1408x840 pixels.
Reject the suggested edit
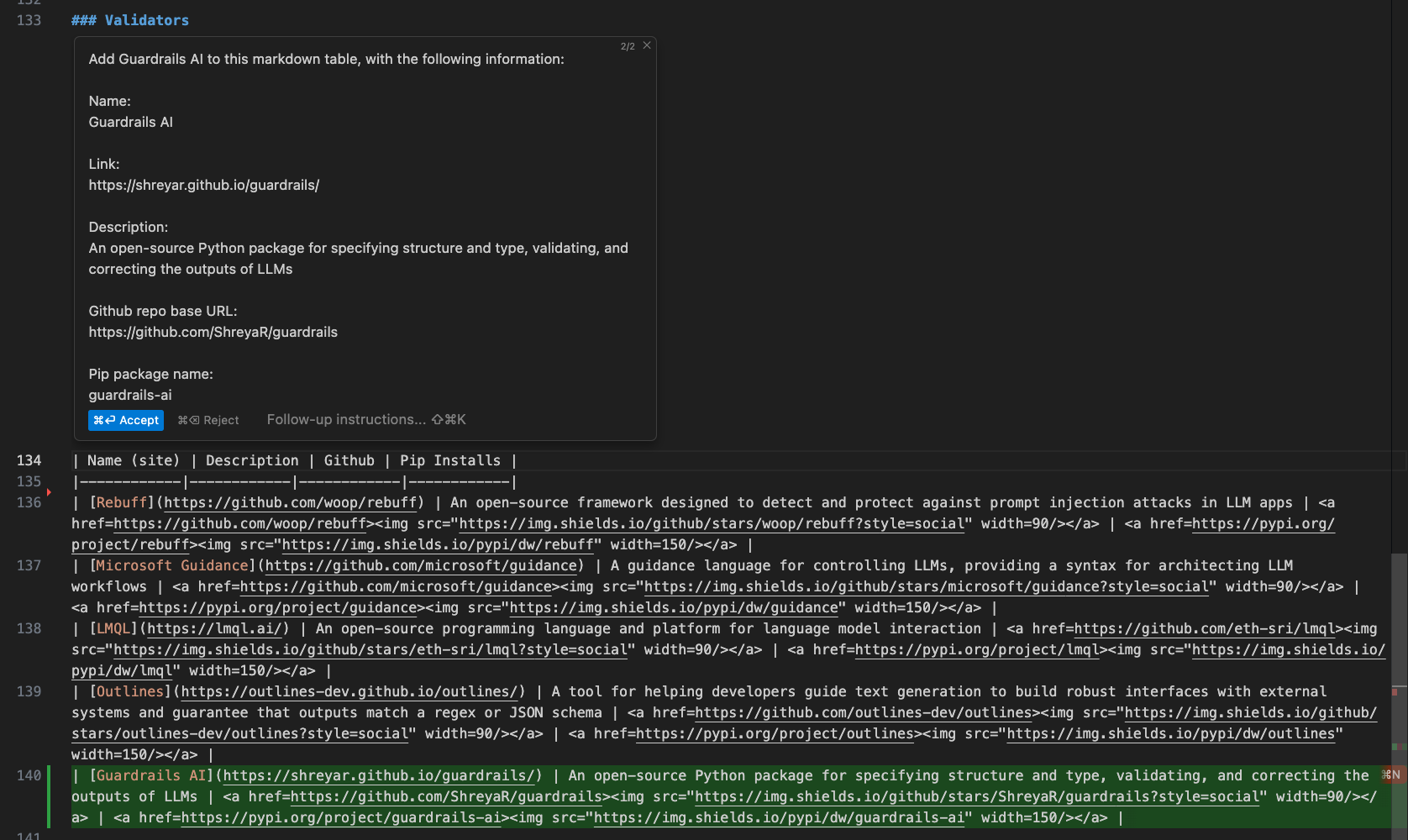pos(208,420)
